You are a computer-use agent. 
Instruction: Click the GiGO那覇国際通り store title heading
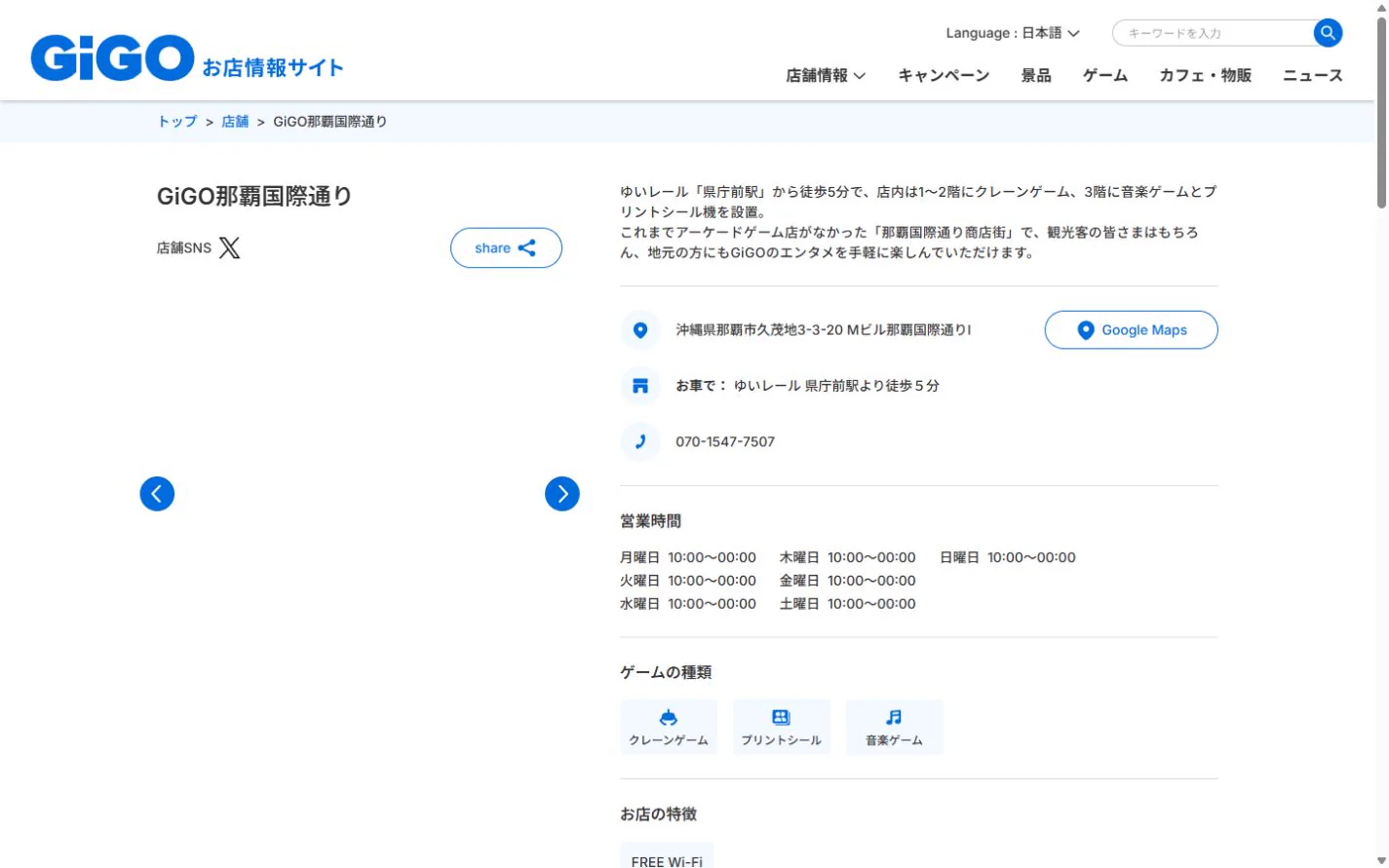click(254, 196)
